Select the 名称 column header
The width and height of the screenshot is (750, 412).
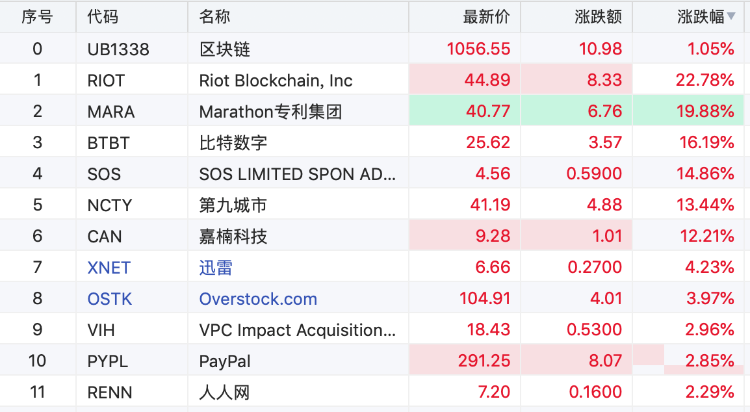click(x=214, y=17)
